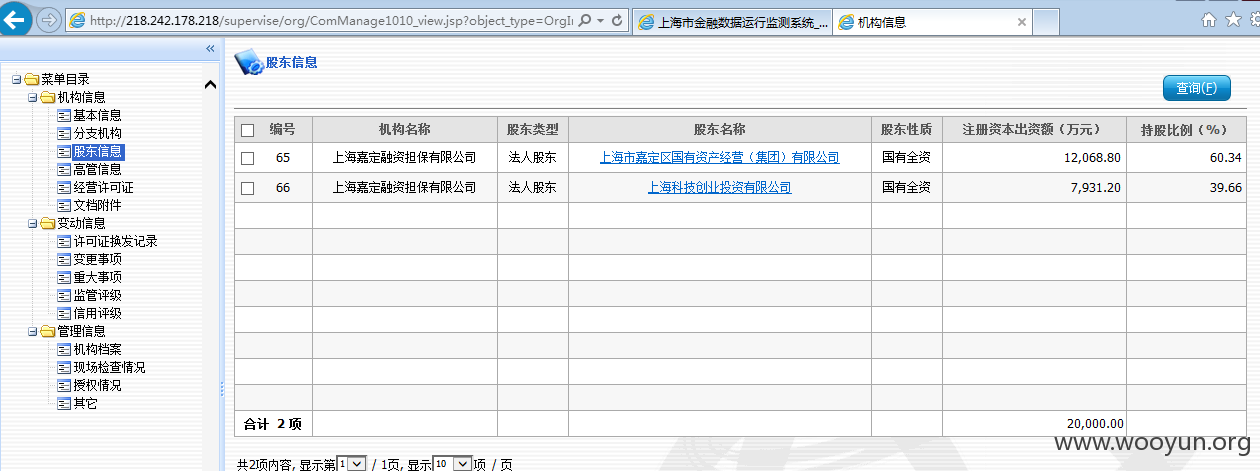Click the 12,068.80 capital amount cell
Viewport: 1260px width, 471px height.
point(1034,158)
